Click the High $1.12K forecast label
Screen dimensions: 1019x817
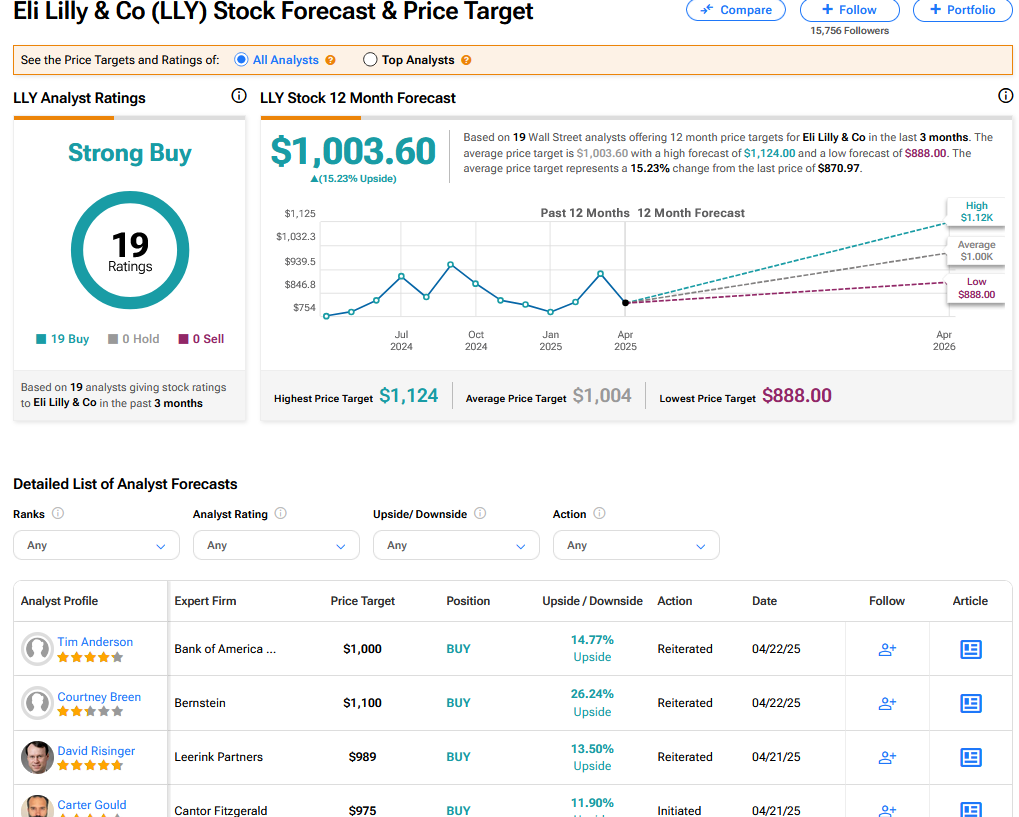click(976, 212)
